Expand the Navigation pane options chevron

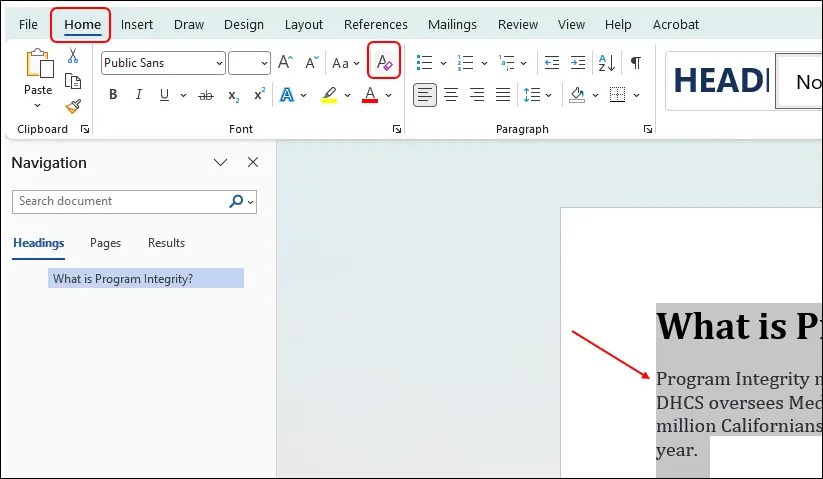tap(220, 162)
